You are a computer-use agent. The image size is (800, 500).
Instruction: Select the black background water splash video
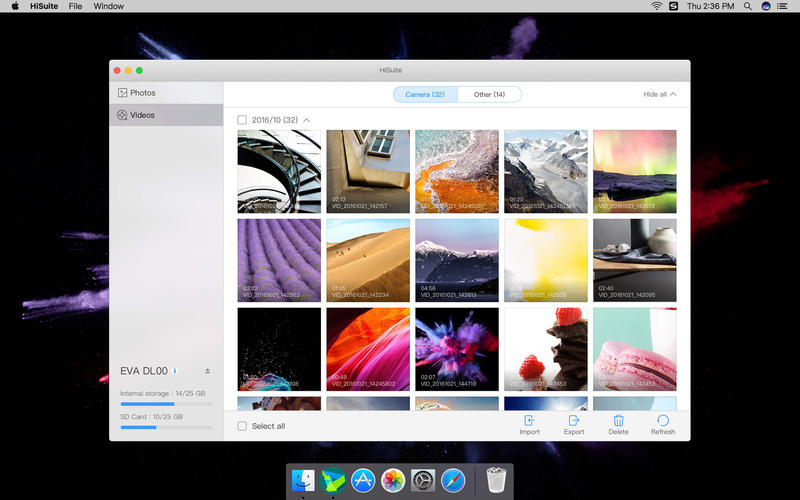coord(279,349)
